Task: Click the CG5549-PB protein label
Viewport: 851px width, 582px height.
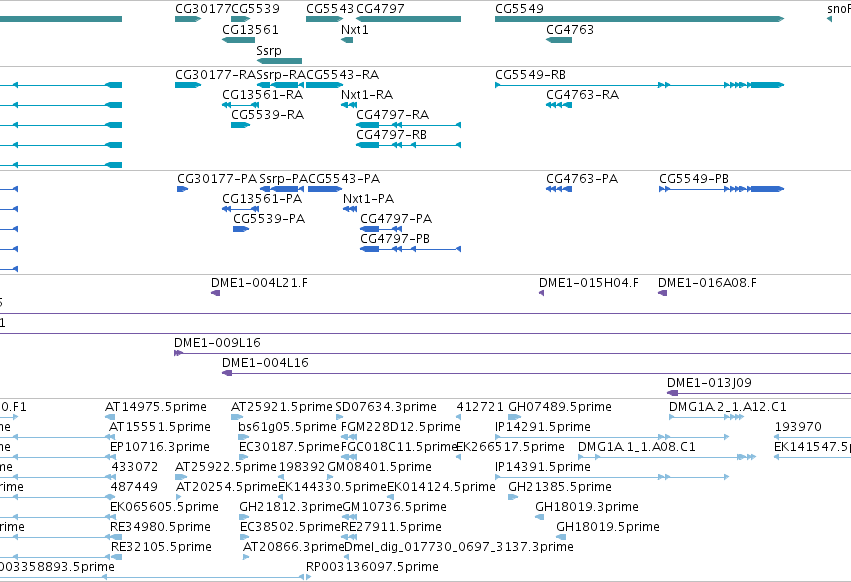Action: 694,179
